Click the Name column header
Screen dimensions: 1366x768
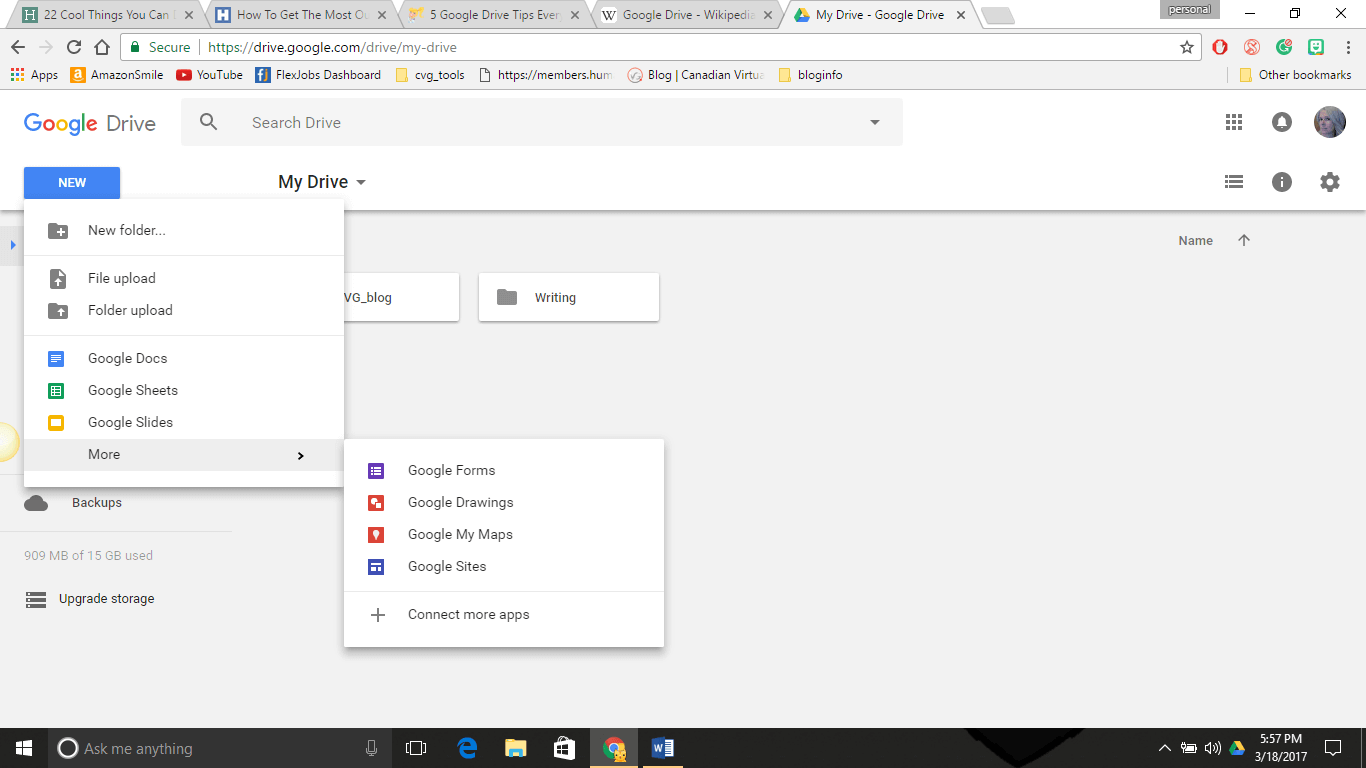point(1196,240)
